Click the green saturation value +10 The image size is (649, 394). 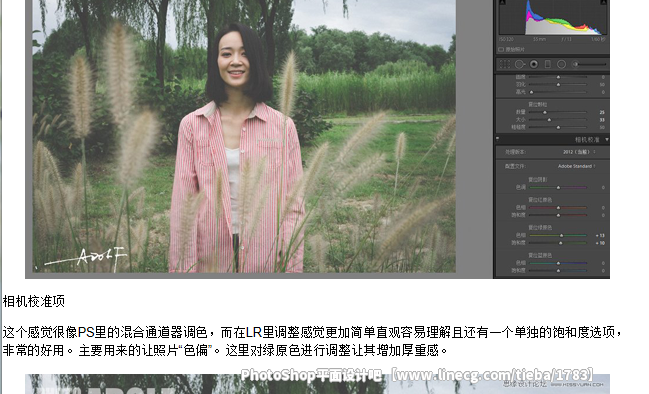pyautogui.click(x=600, y=243)
